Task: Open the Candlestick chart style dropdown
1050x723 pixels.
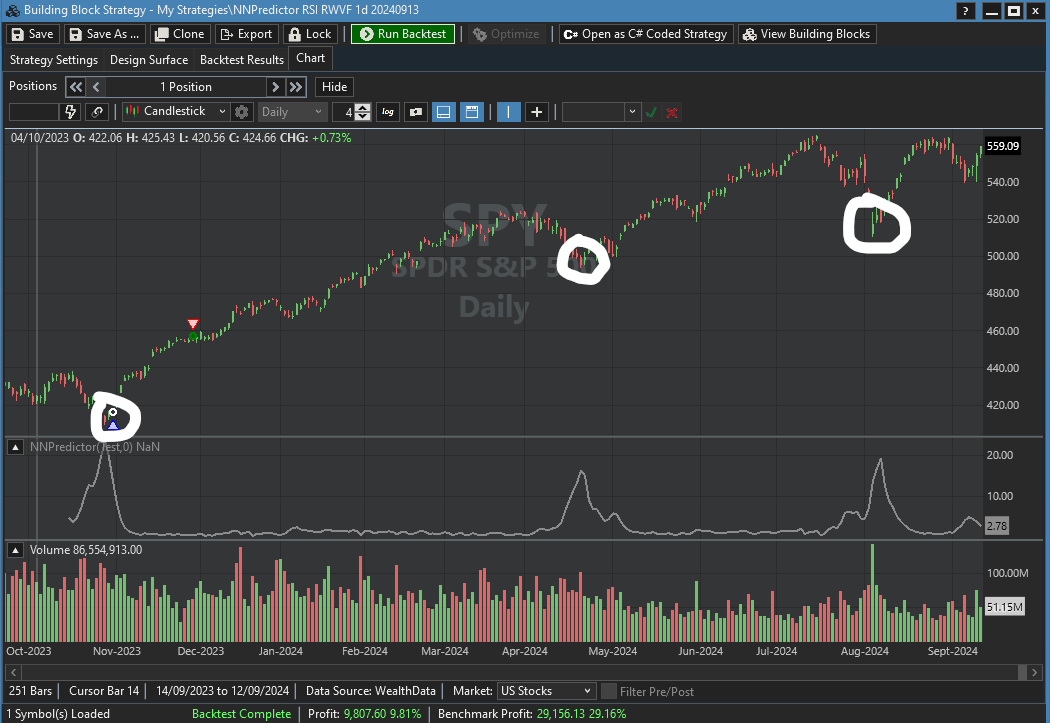Action: (176, 112)
